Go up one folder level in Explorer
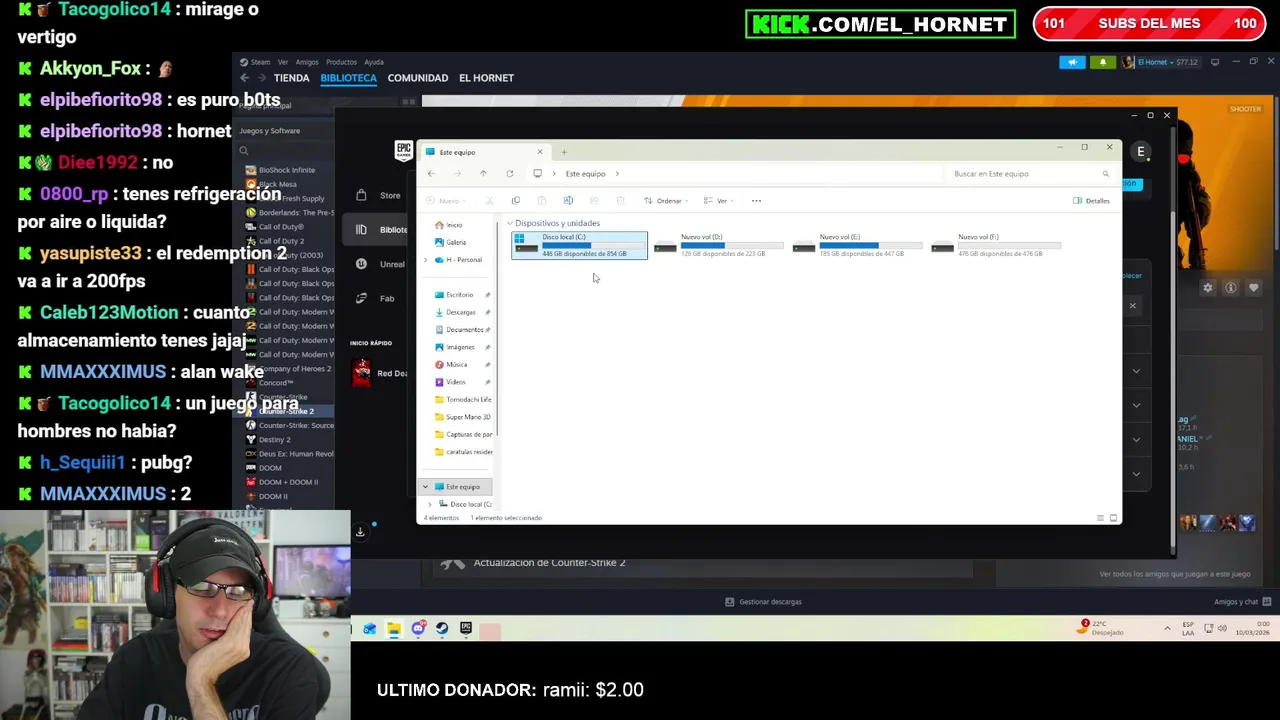The height and width of the screenshot is (720, 1280). pos(483,174)
